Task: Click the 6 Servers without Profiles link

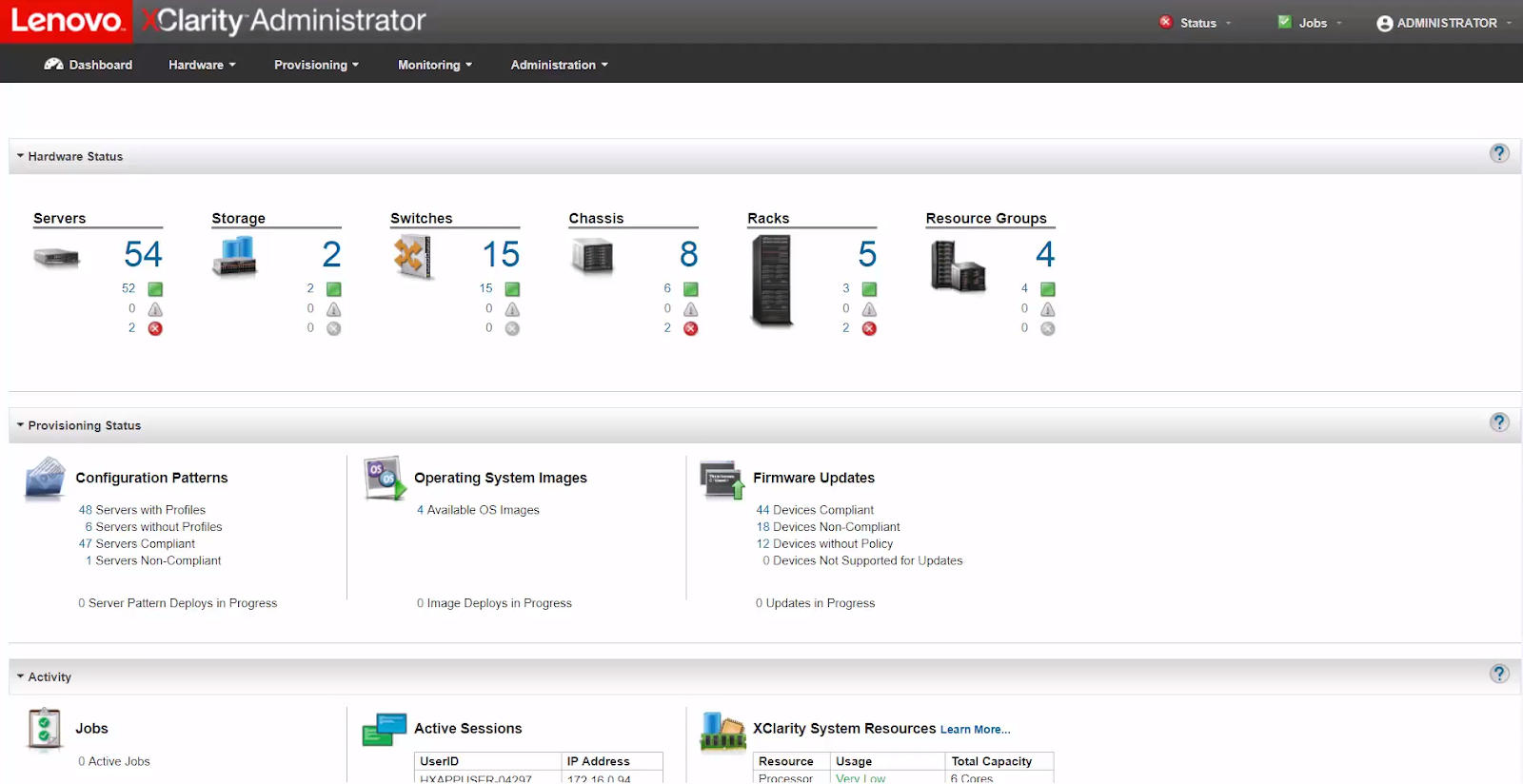Action: tap(153, 527)
